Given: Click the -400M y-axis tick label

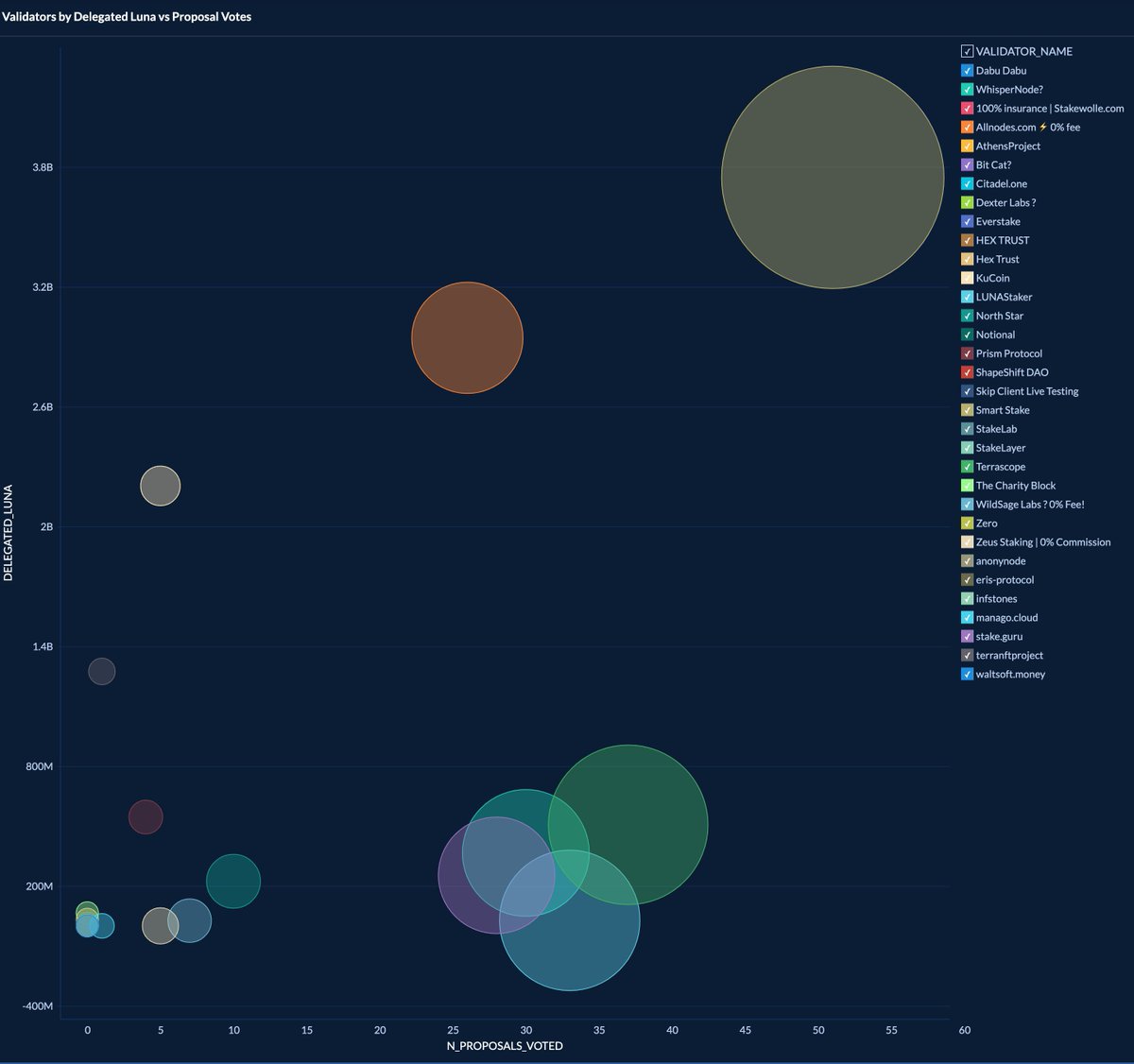Looking at the screenshot, I should pyautogui.click(x=38, y=1006).
